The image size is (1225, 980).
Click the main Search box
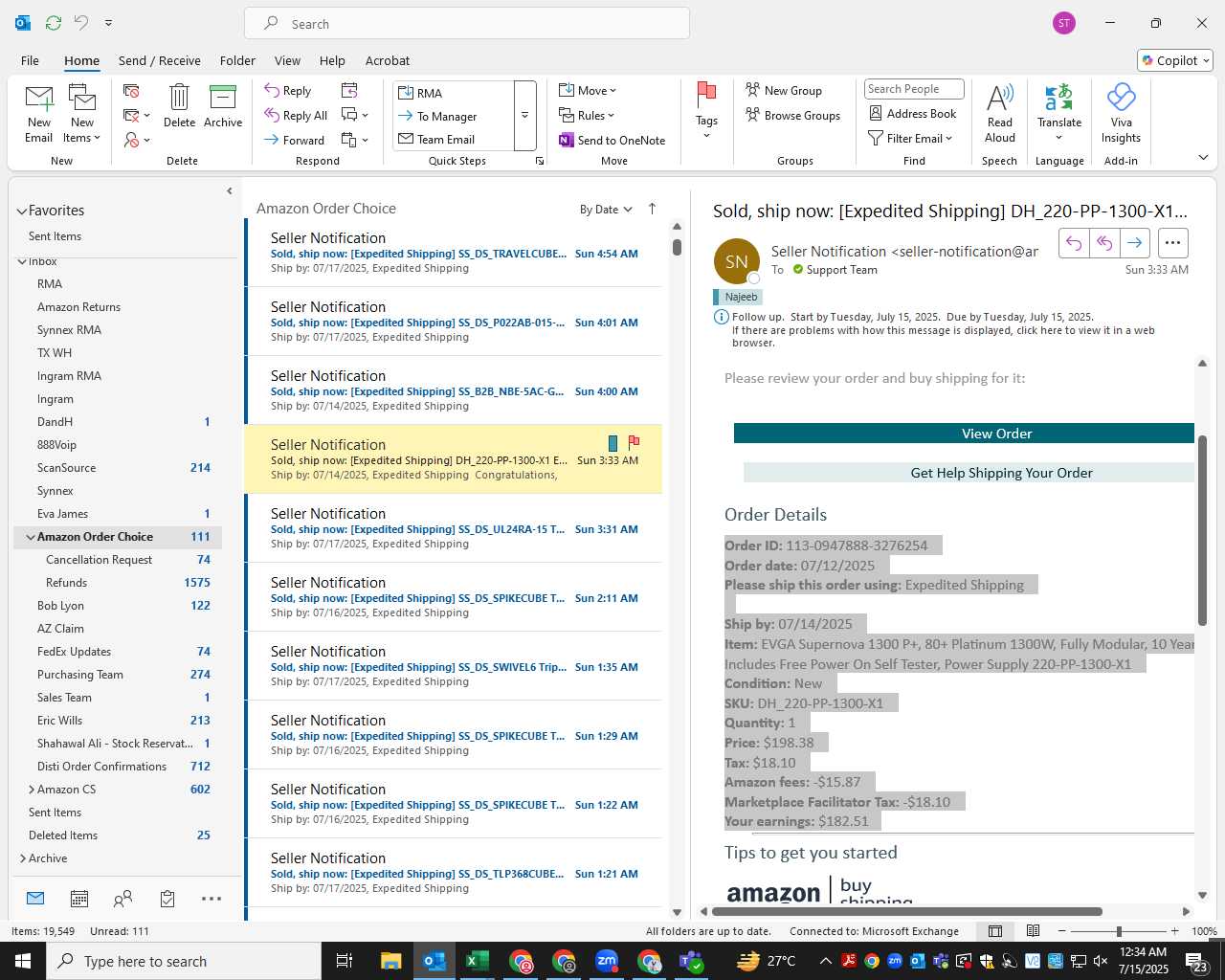pyautogui.click(x=467, y=23)
